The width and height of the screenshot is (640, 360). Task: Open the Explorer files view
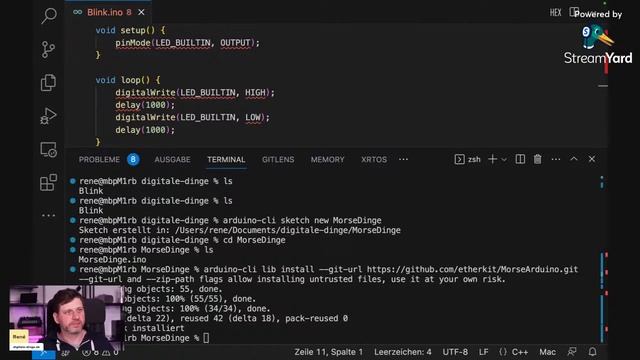point(48,82)
